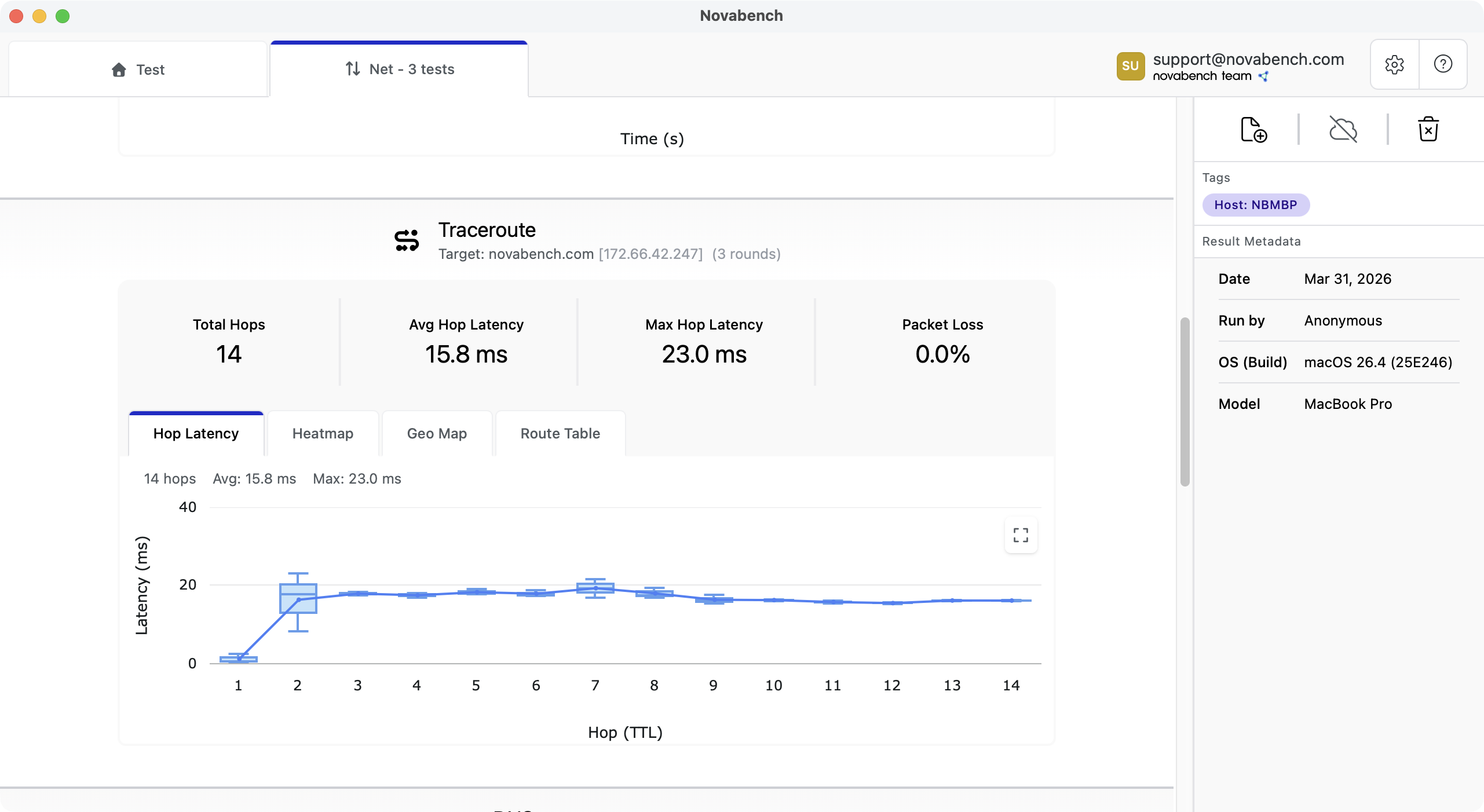Switch to the Hop Latency tab
This screenshot has height=812, width=1484.
click(196, 433)
